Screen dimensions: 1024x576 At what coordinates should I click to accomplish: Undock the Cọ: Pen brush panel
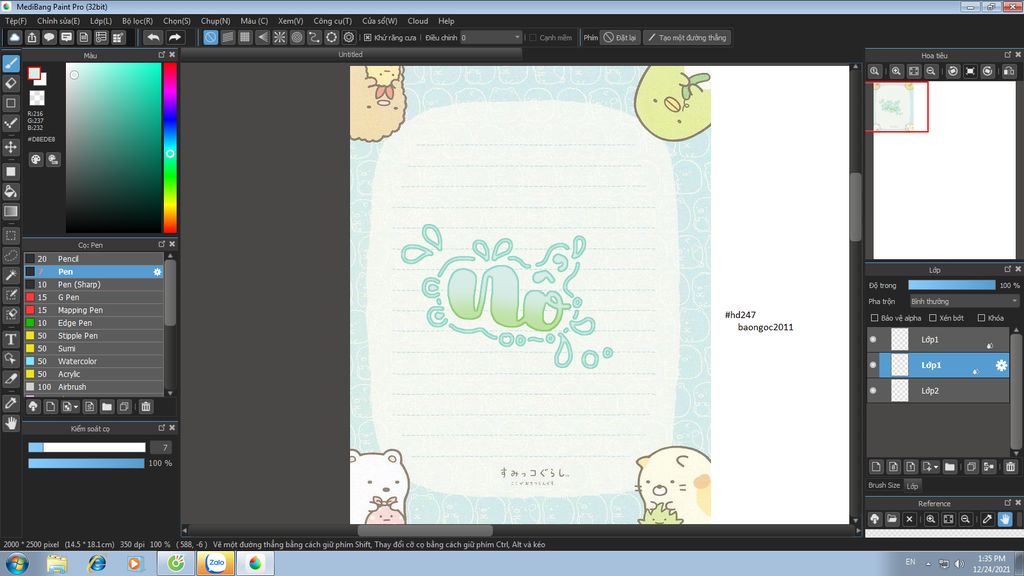coord(161,244)
